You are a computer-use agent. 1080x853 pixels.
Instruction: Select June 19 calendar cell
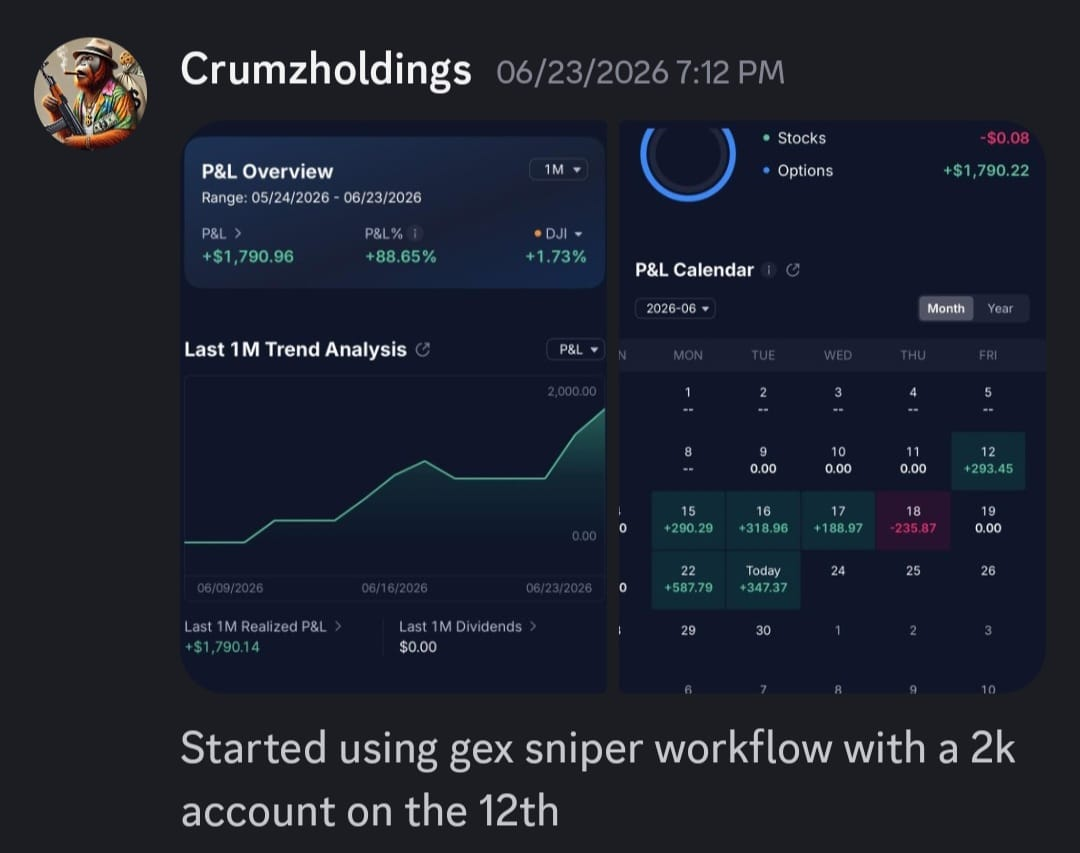pos(988,520)
